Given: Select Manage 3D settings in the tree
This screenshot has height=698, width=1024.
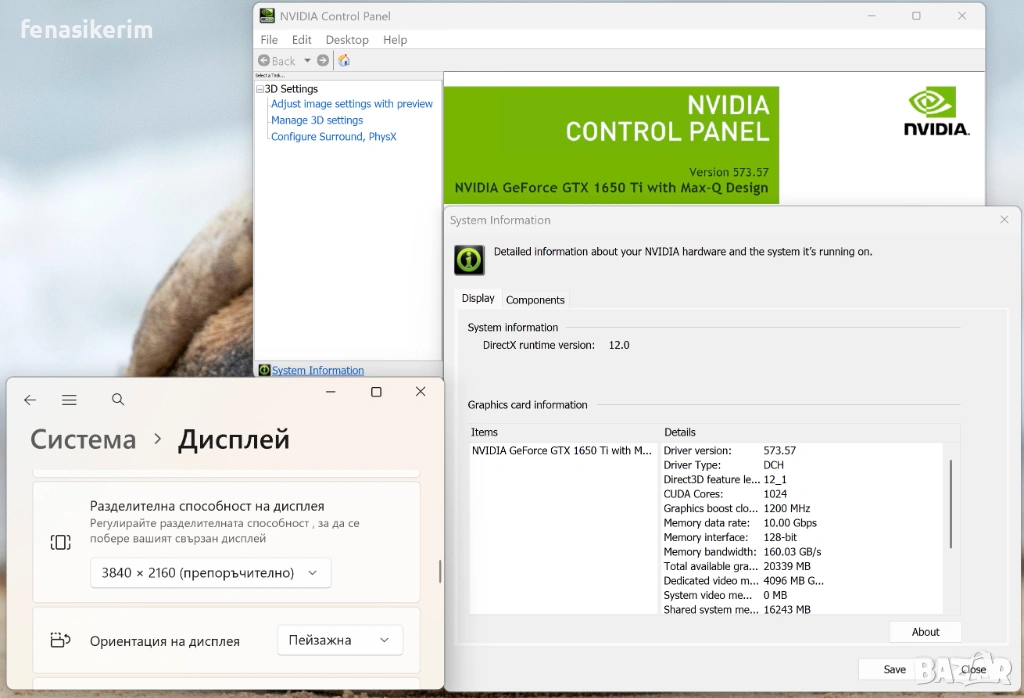Looking at the screenshot, I should 317,120.
